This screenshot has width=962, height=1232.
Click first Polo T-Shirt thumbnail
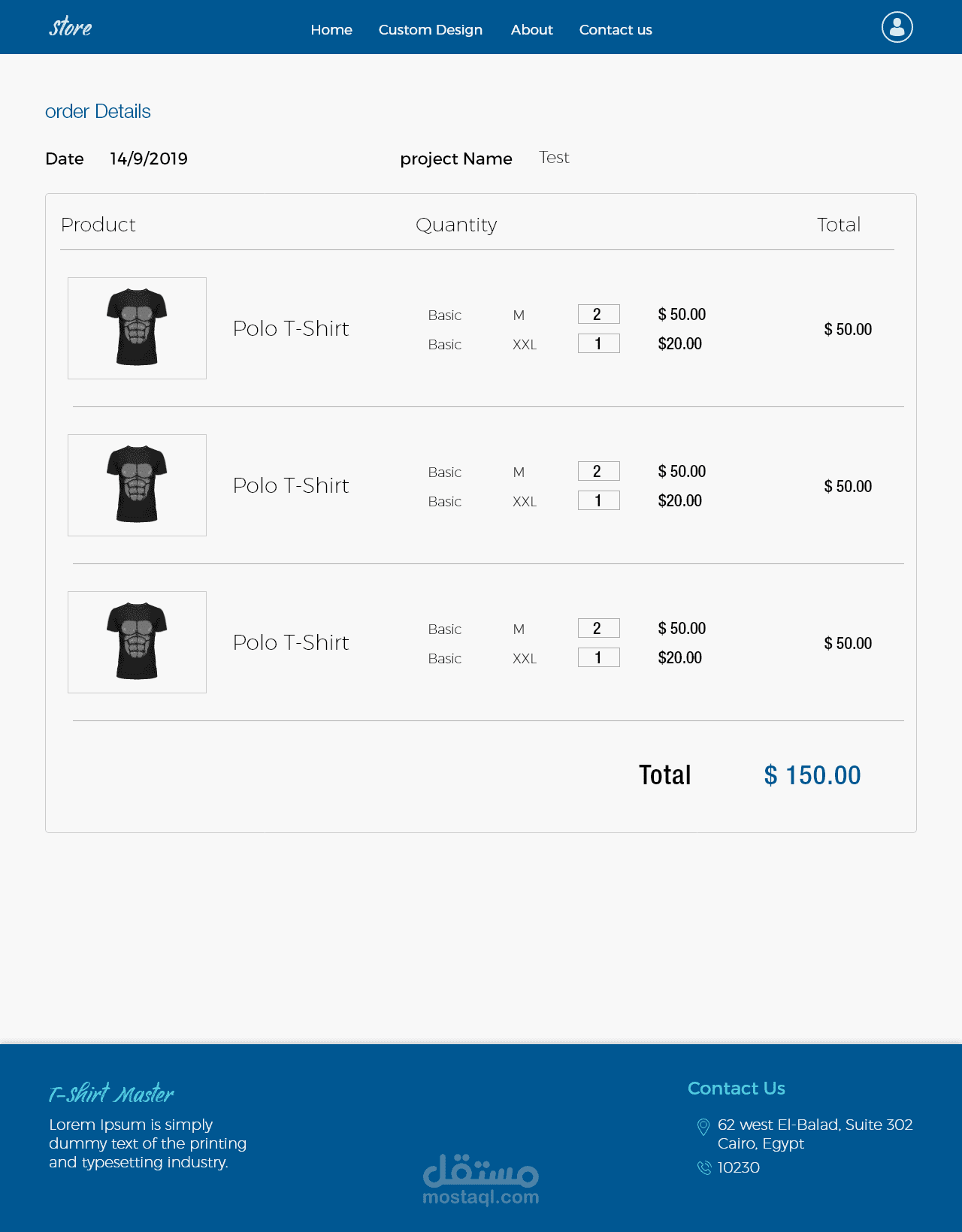(x=137, y=328)
